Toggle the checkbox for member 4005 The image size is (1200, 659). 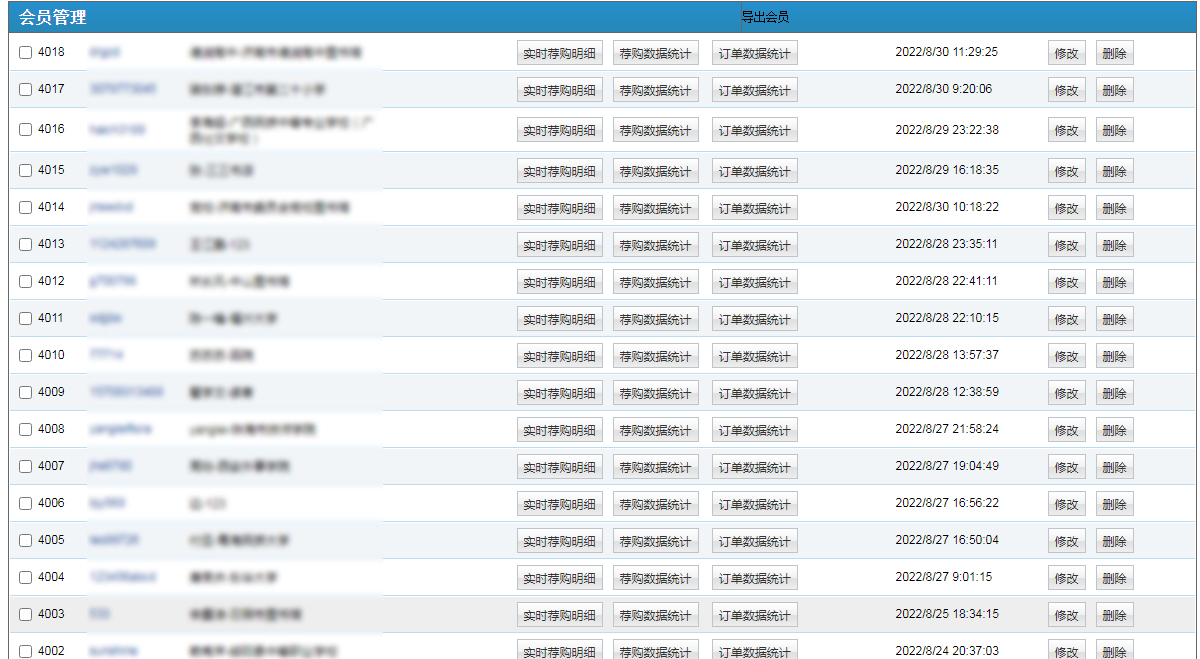26,541
